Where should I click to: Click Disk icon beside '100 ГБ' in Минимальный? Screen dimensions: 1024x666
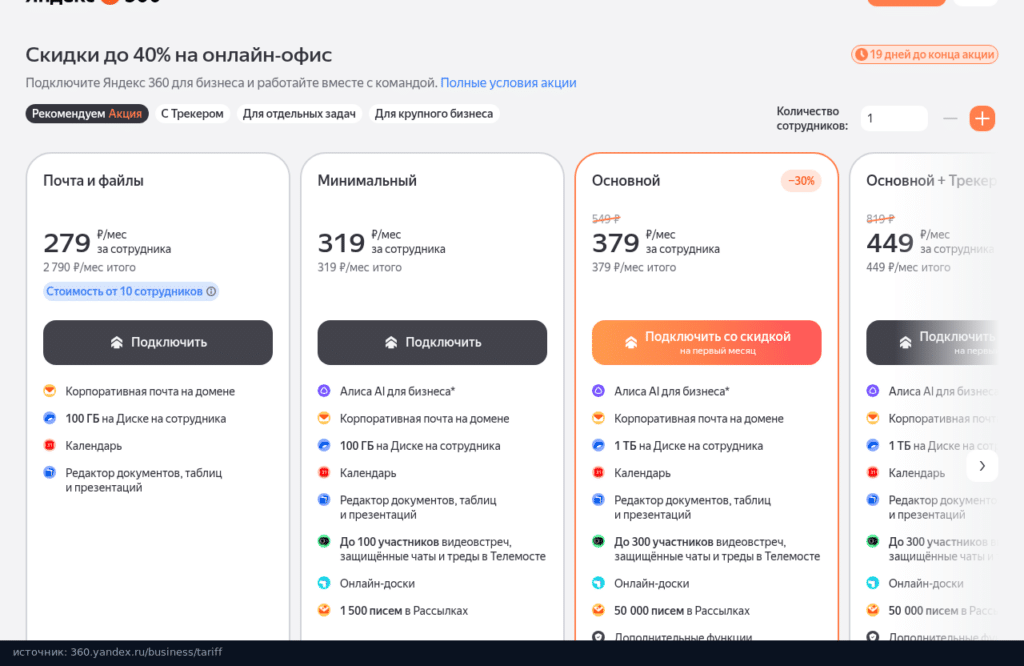[324, 445]
